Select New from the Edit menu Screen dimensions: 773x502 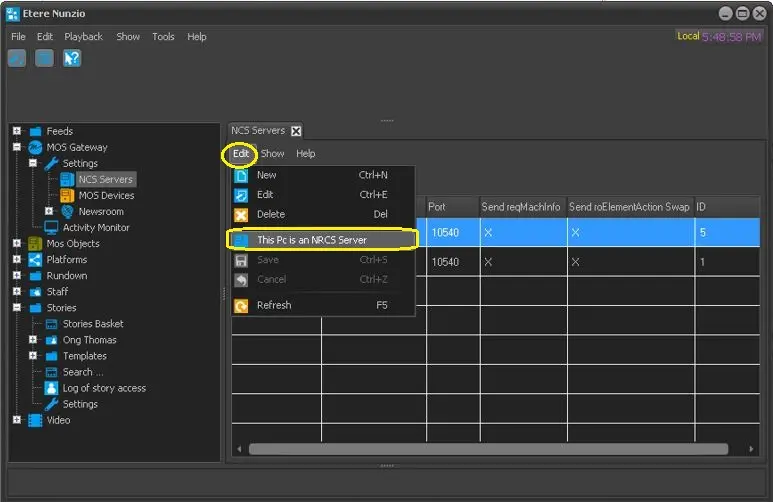(267, 175)
